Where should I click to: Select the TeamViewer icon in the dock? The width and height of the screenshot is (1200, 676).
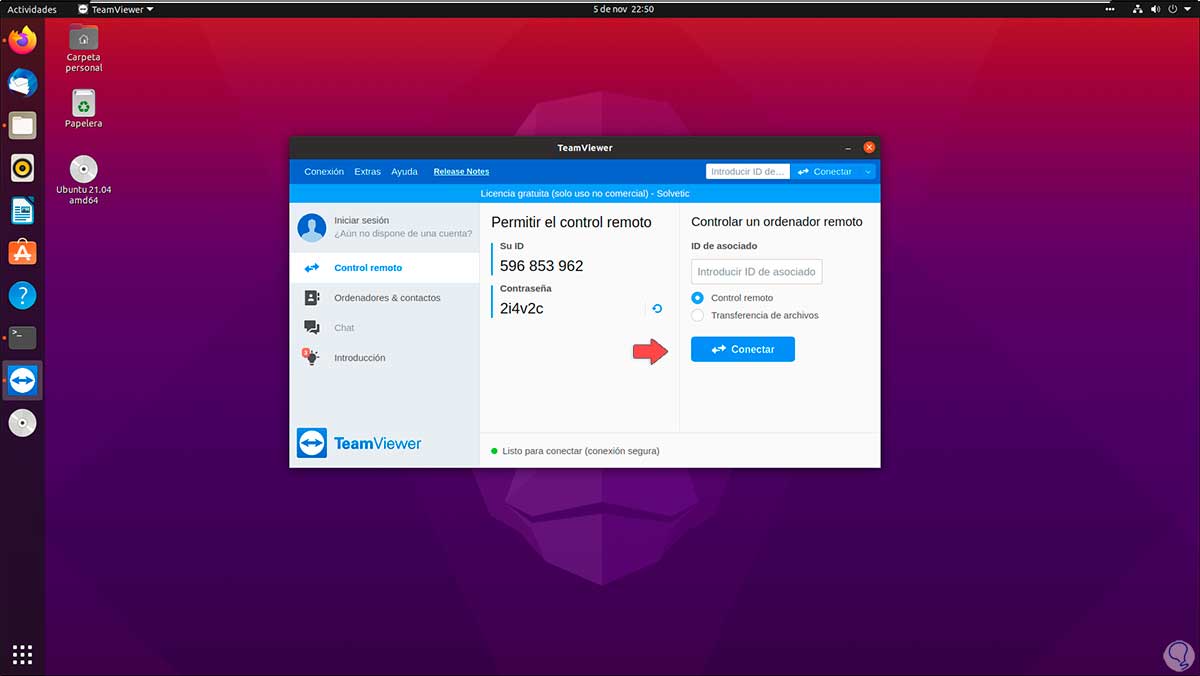22,380
